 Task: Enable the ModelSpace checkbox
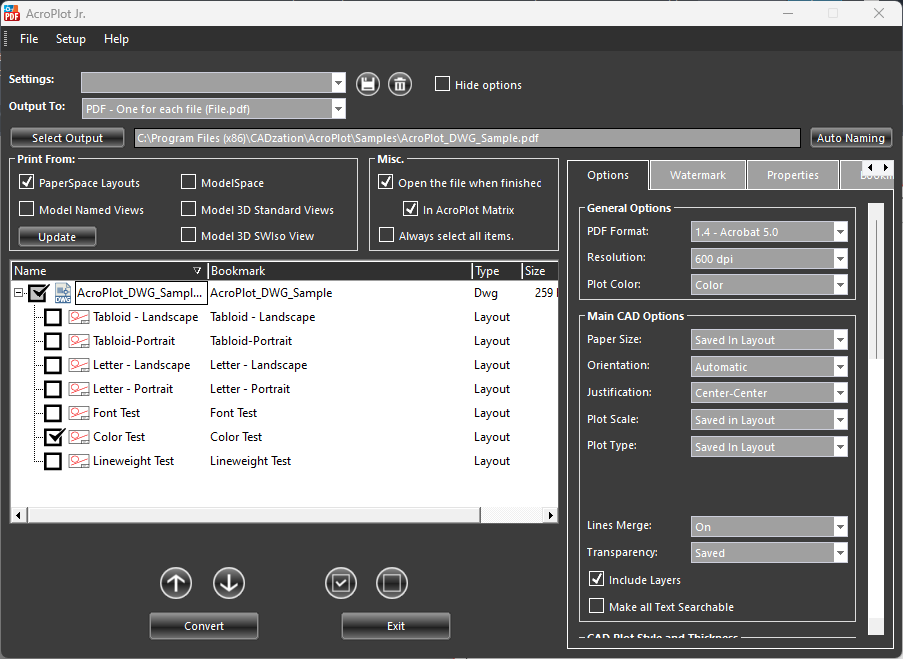click(188, 182)
